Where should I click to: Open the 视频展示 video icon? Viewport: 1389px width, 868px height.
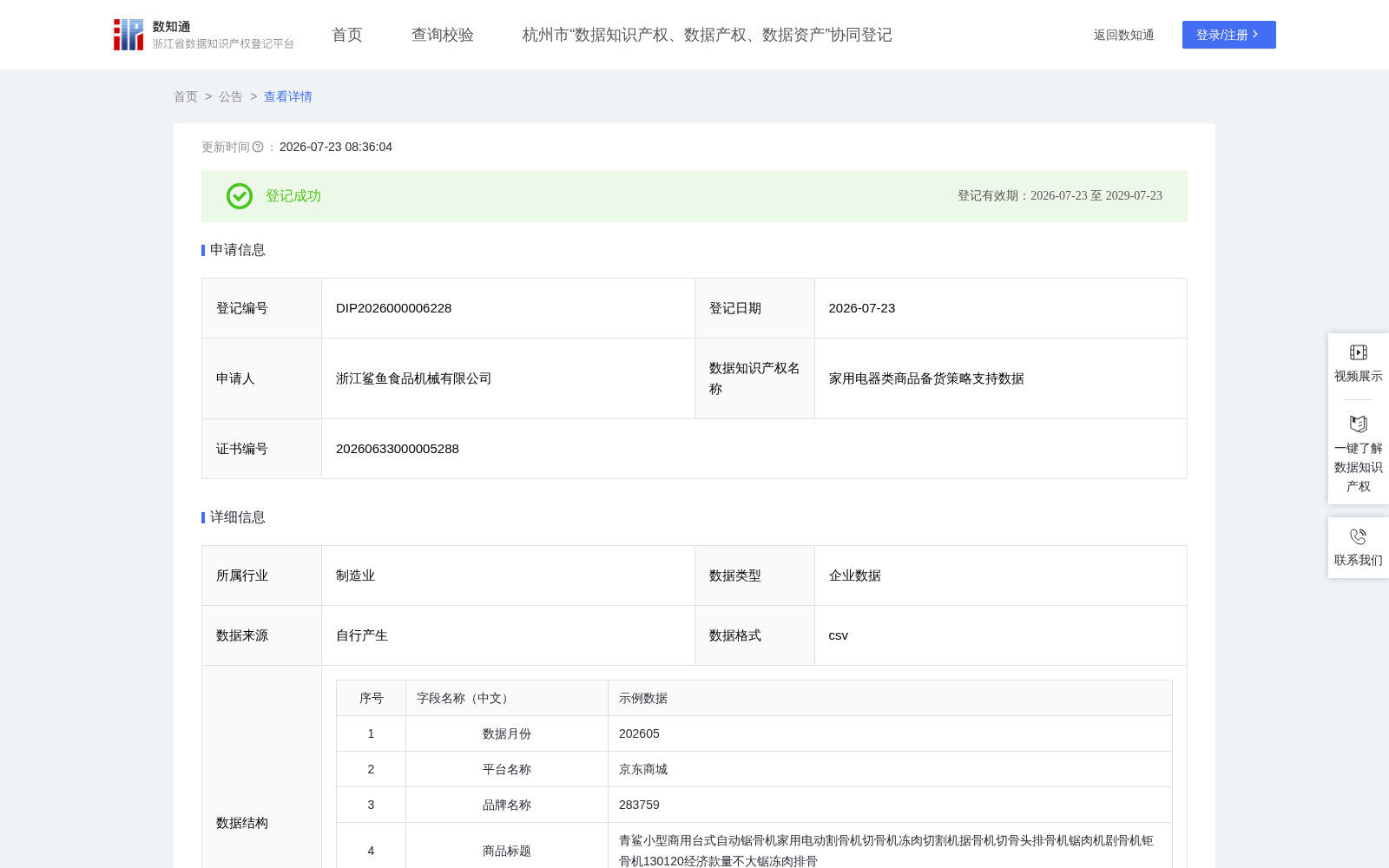pos(1359,352)
